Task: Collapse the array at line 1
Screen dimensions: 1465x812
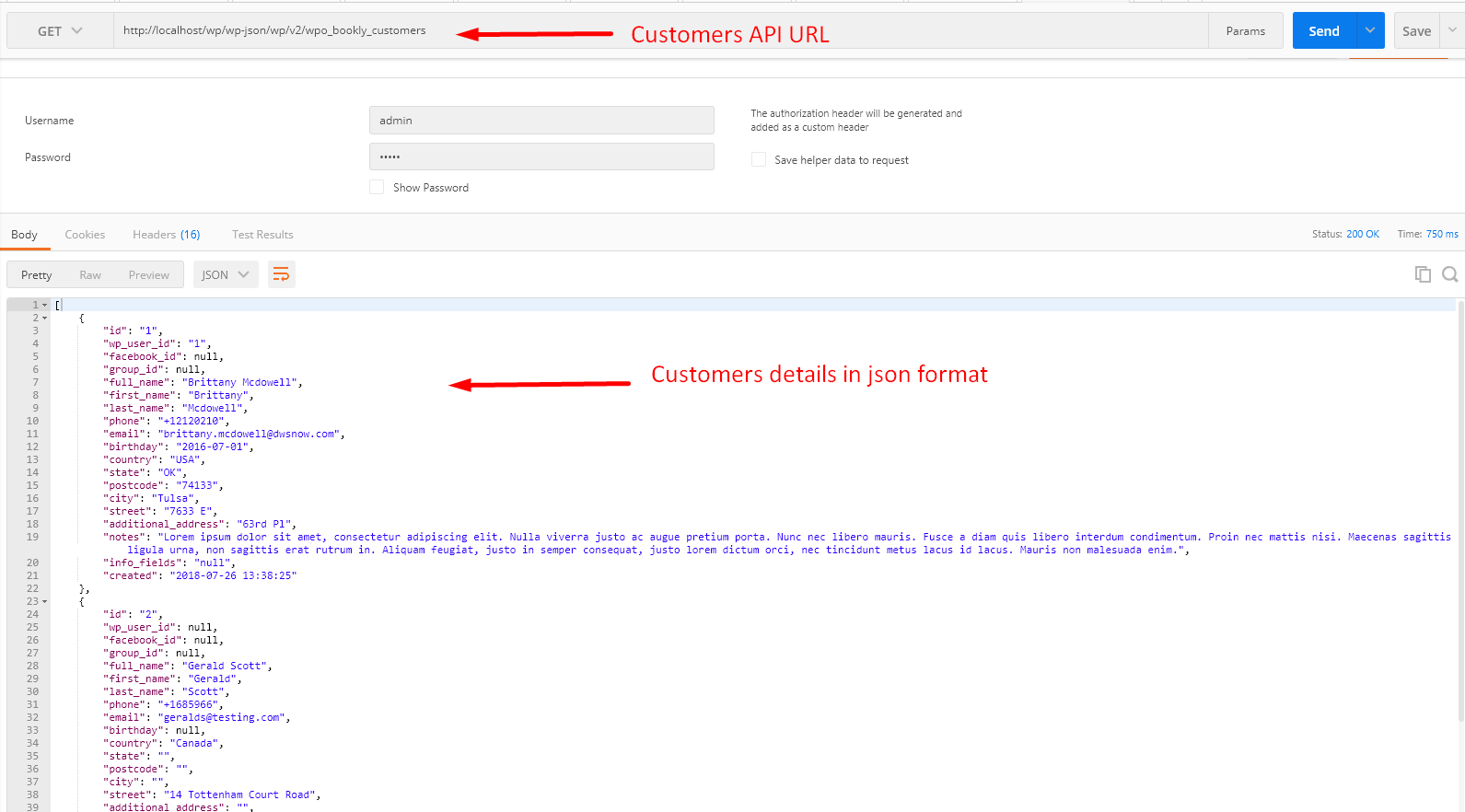Action: coord(44,305)
